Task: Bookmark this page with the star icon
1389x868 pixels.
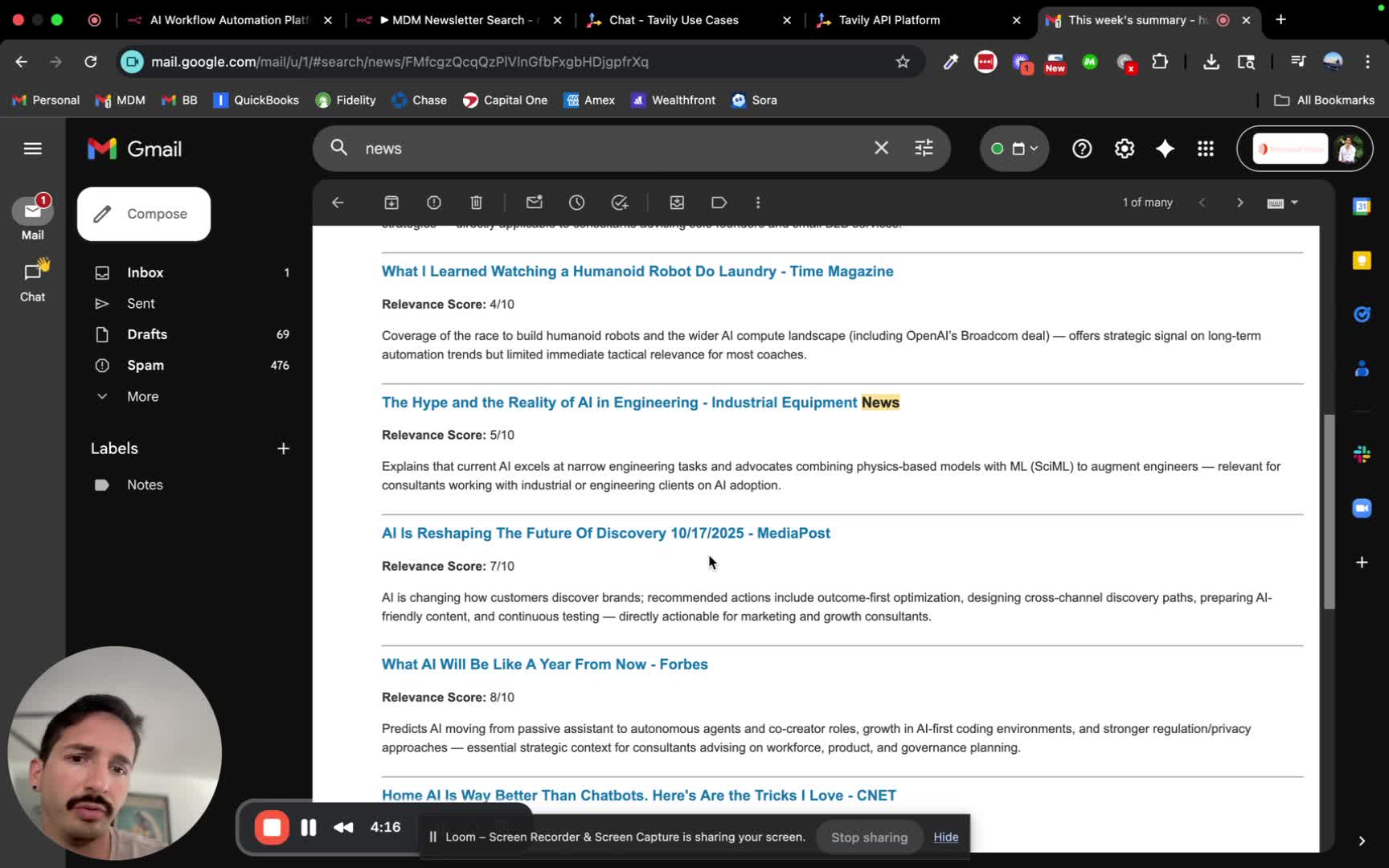Action: [903, 62]
